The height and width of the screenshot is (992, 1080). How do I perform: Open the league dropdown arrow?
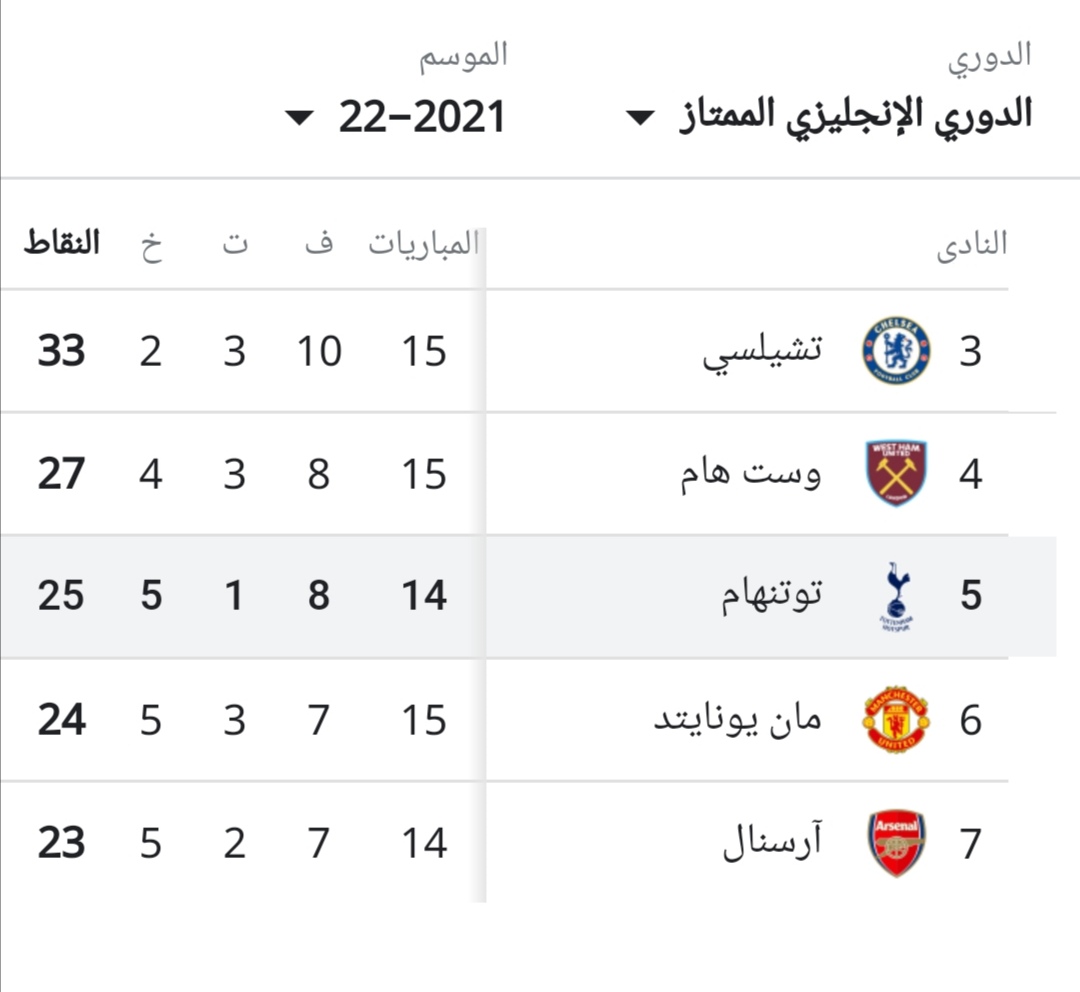[x=640, y=118]
